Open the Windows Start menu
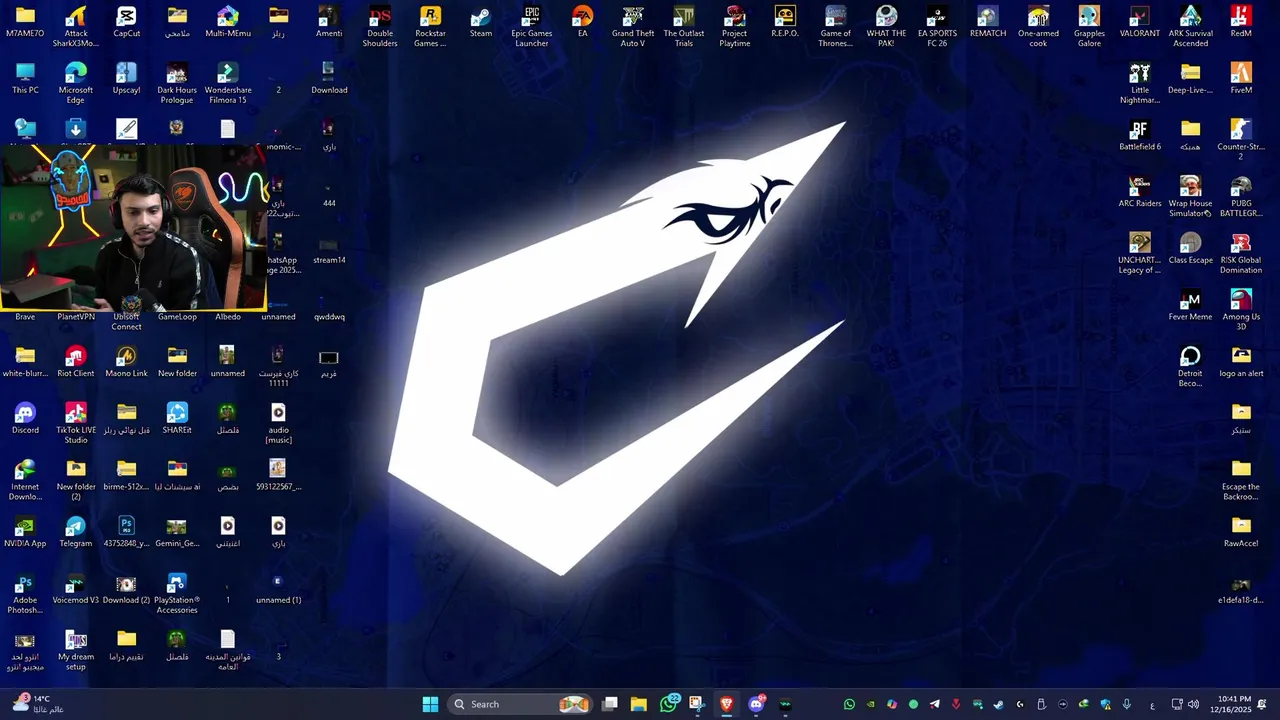The width and height of the screenshot is (1280, 720). (x=430, y=704)
